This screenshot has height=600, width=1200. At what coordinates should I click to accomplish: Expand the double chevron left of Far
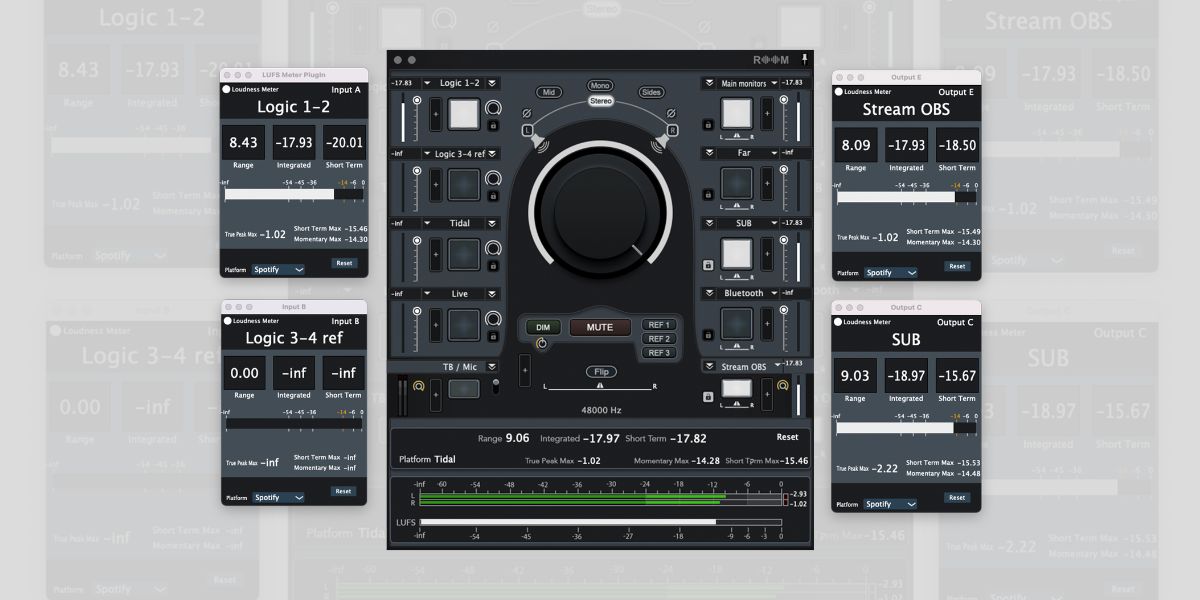pyautogui.click(x=708, y=154)
